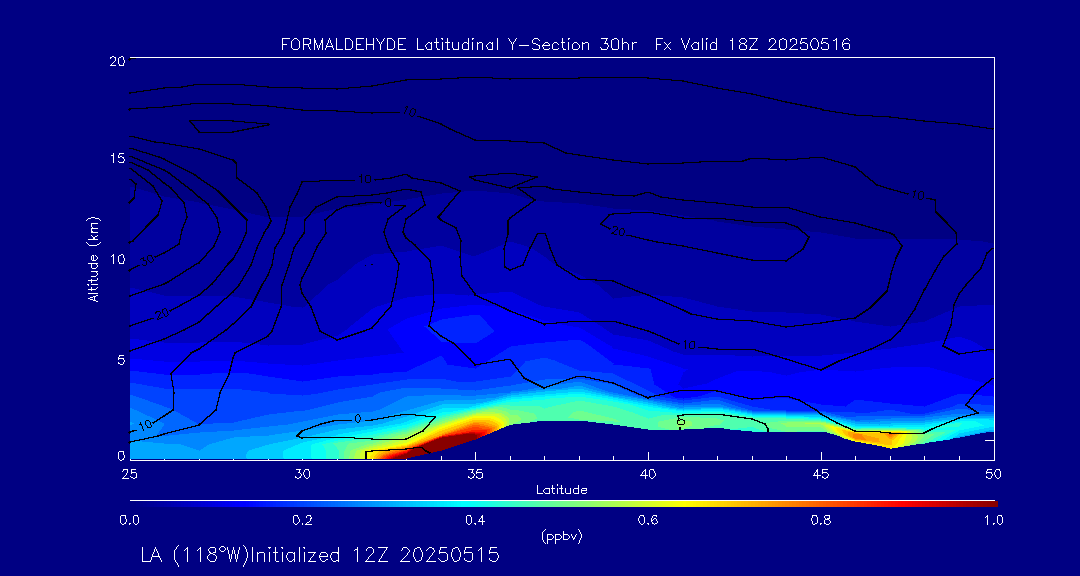Click the latitude axis tick label '35'
Screen dimensions: 1080x576
pos(475,474)
